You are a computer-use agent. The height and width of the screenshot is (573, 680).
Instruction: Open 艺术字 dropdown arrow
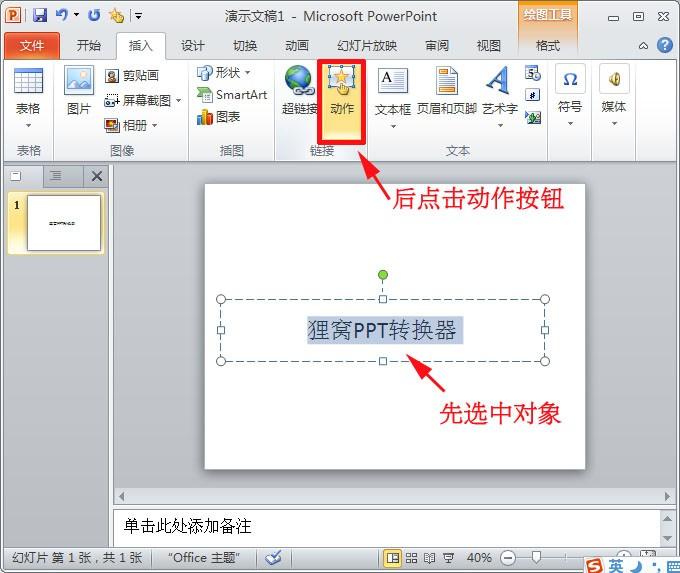click(x=500, y=126)
